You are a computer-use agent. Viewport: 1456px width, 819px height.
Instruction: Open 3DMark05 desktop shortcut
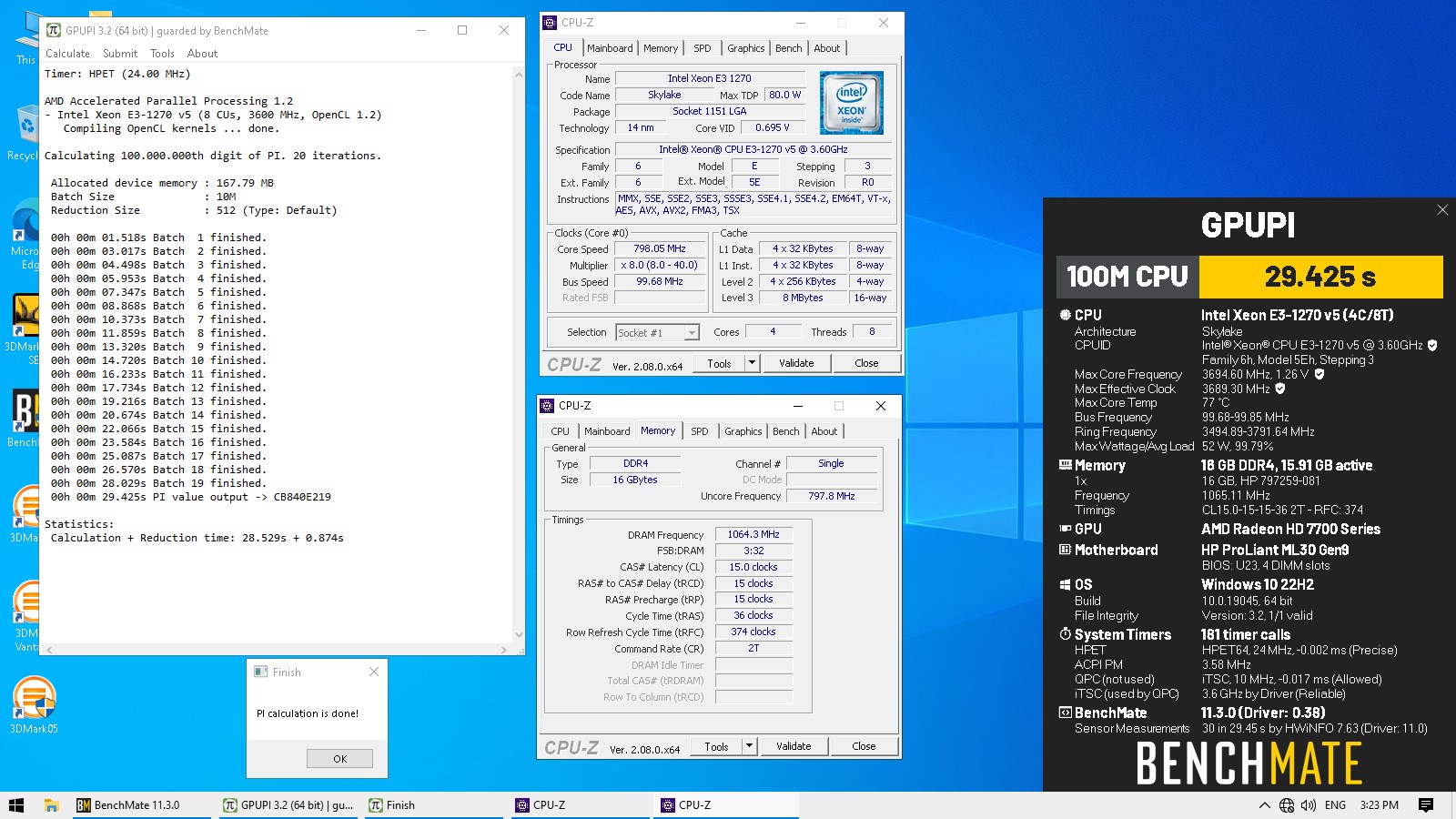coord(34,704)
